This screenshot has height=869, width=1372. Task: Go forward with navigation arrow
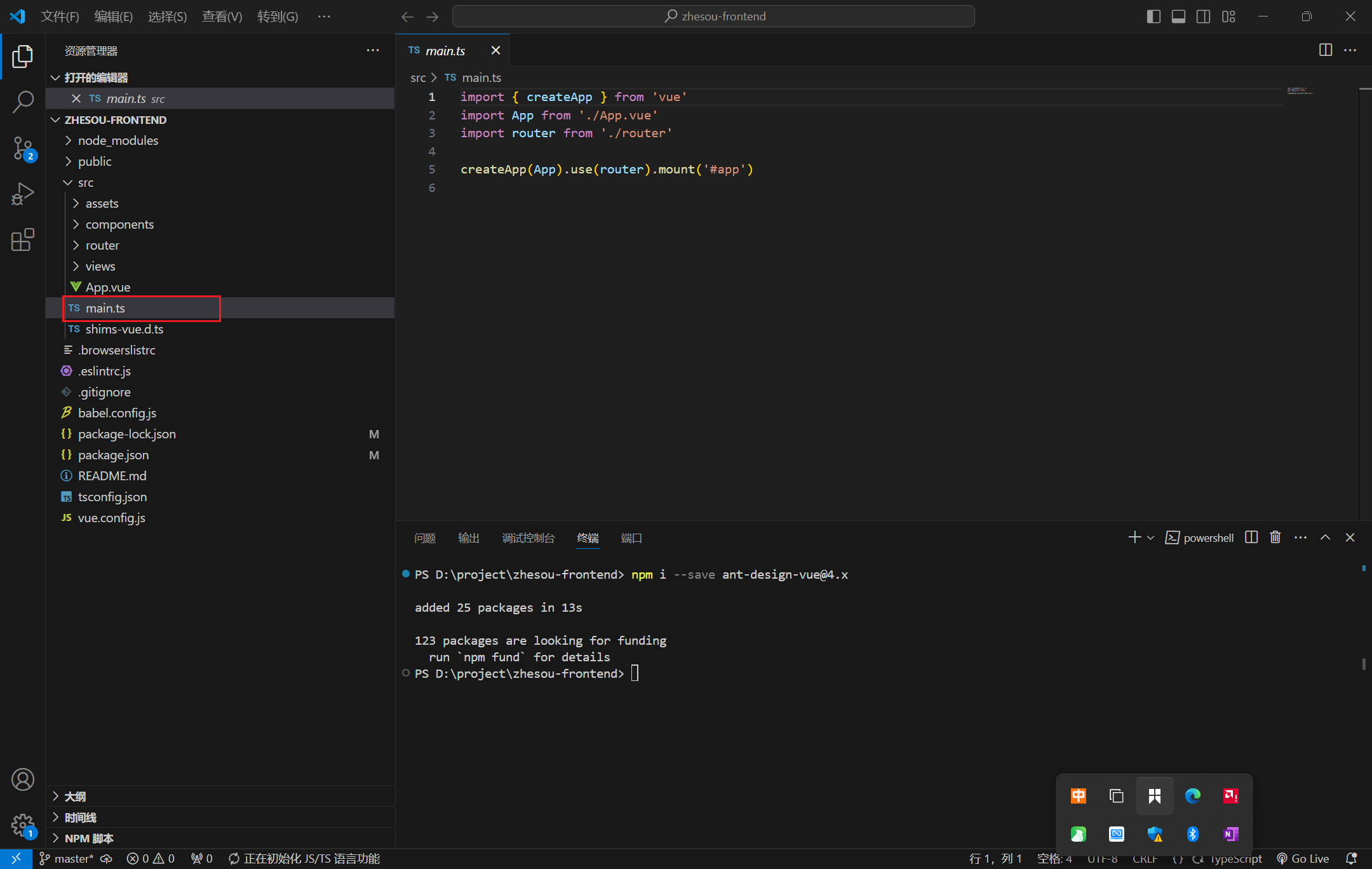(433, 17)
